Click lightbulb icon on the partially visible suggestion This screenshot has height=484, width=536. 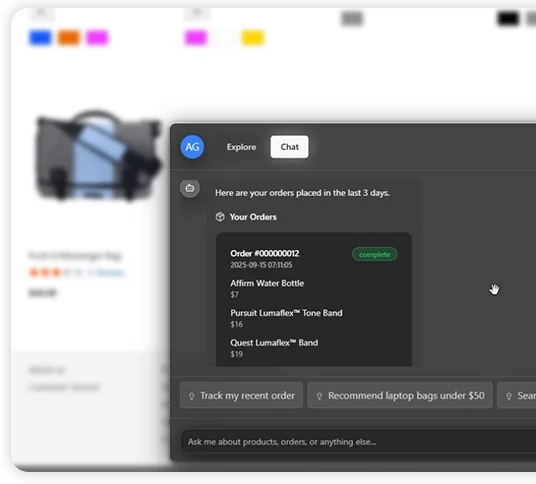coord(509,396)
